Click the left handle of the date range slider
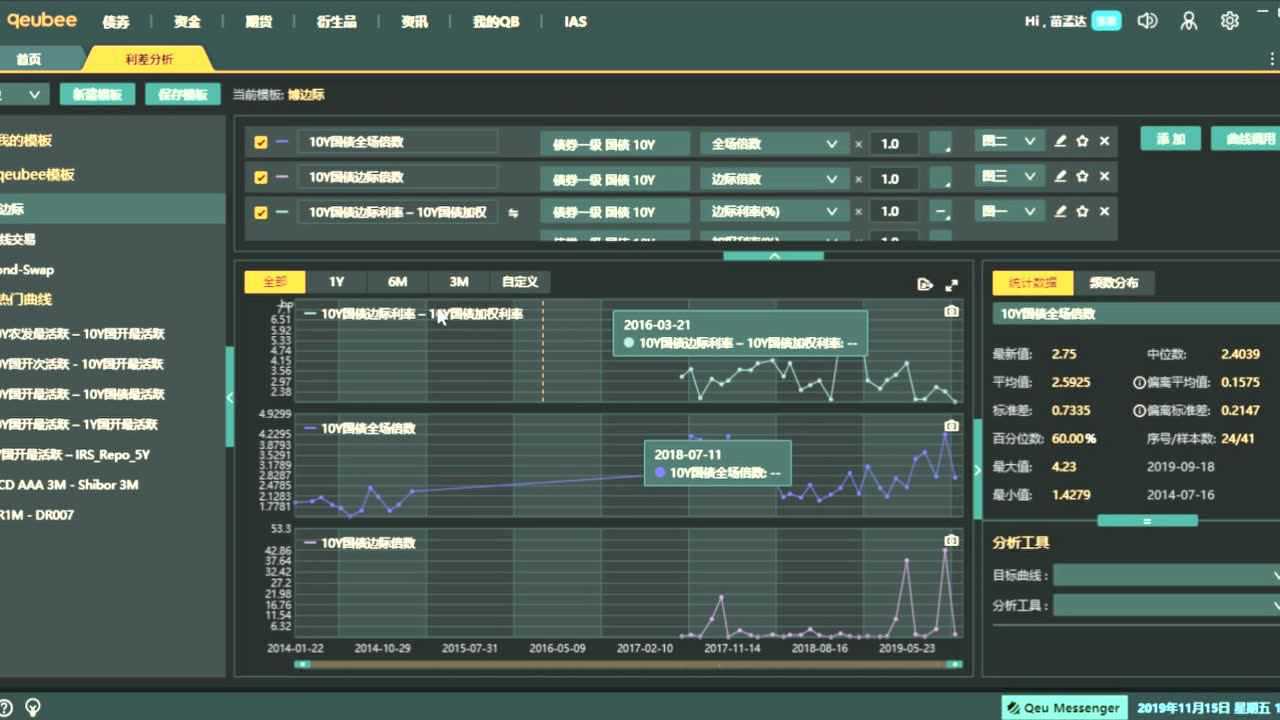This screenshot has height=720, width=1280. pyautogui.click(x=302, y=664)
